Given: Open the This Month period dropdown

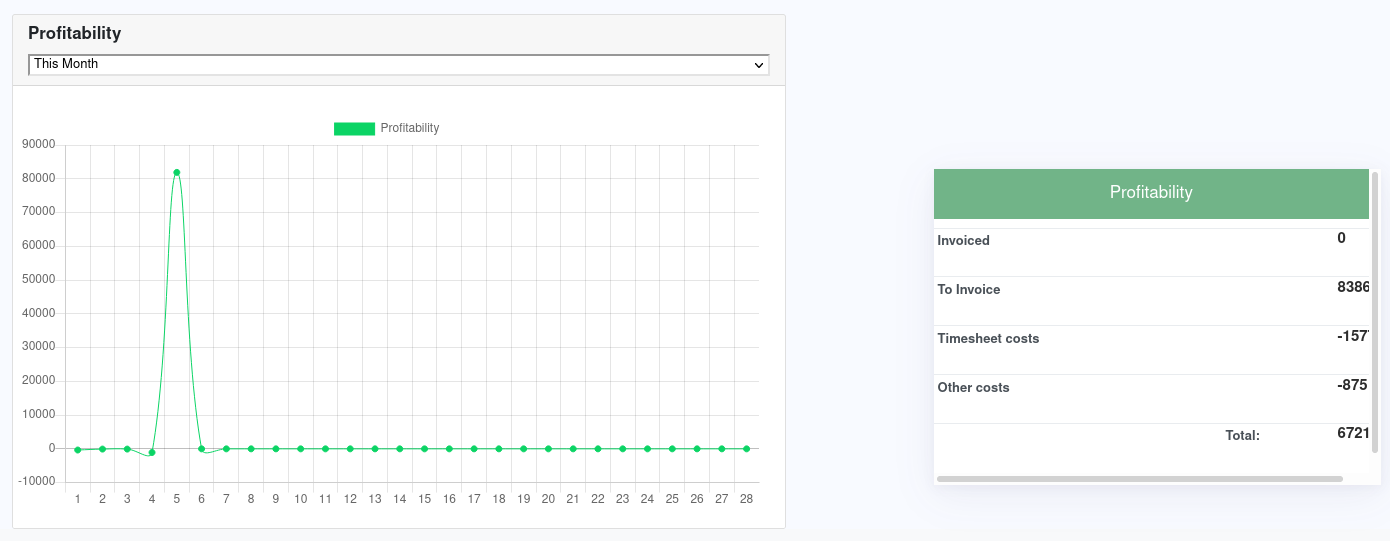Looking at the screenshot, I should [398, 64].
